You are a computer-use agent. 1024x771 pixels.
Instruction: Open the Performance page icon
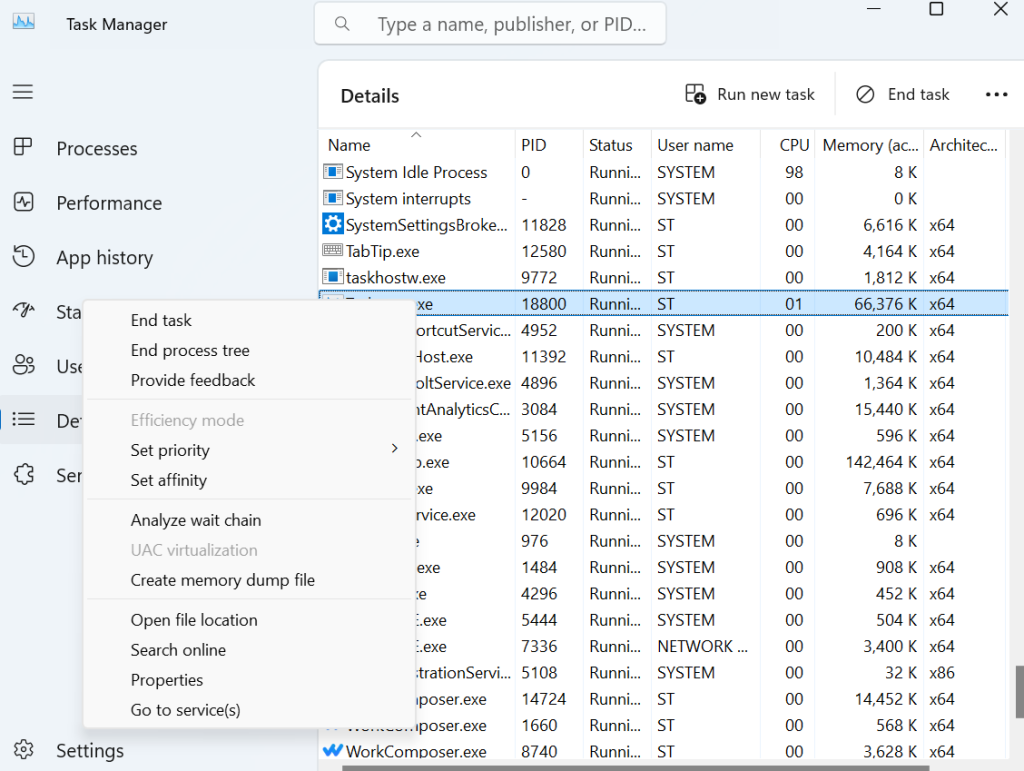tap(23, 202)
